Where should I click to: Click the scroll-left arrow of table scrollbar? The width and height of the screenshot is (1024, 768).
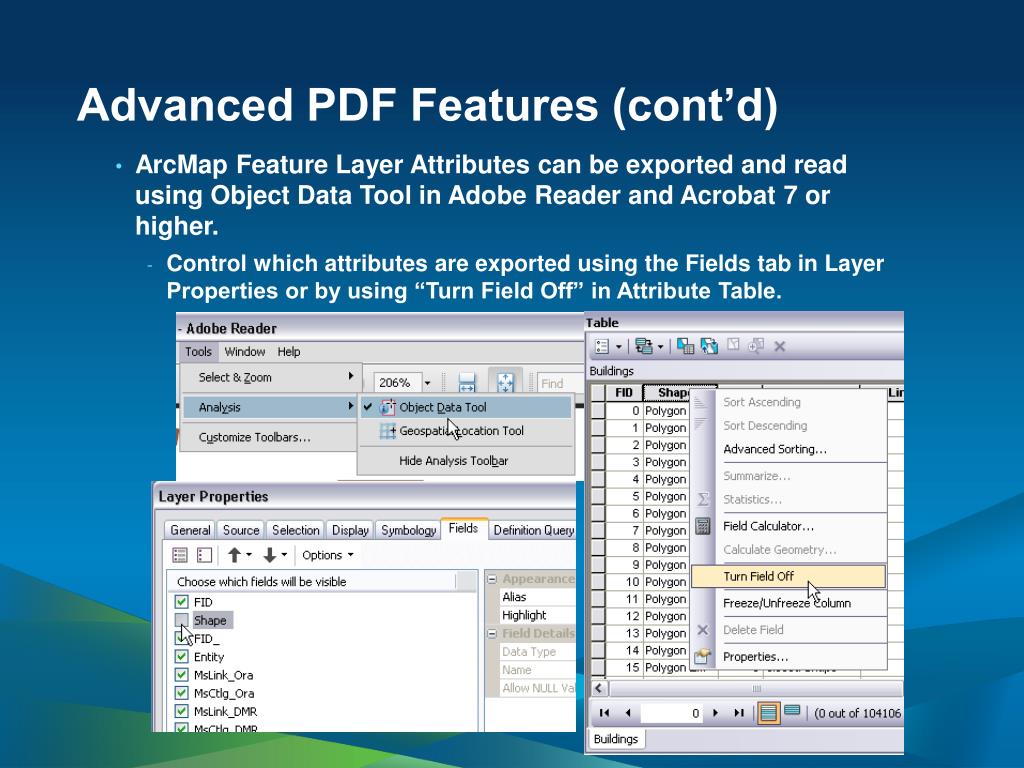coord(600,688)
